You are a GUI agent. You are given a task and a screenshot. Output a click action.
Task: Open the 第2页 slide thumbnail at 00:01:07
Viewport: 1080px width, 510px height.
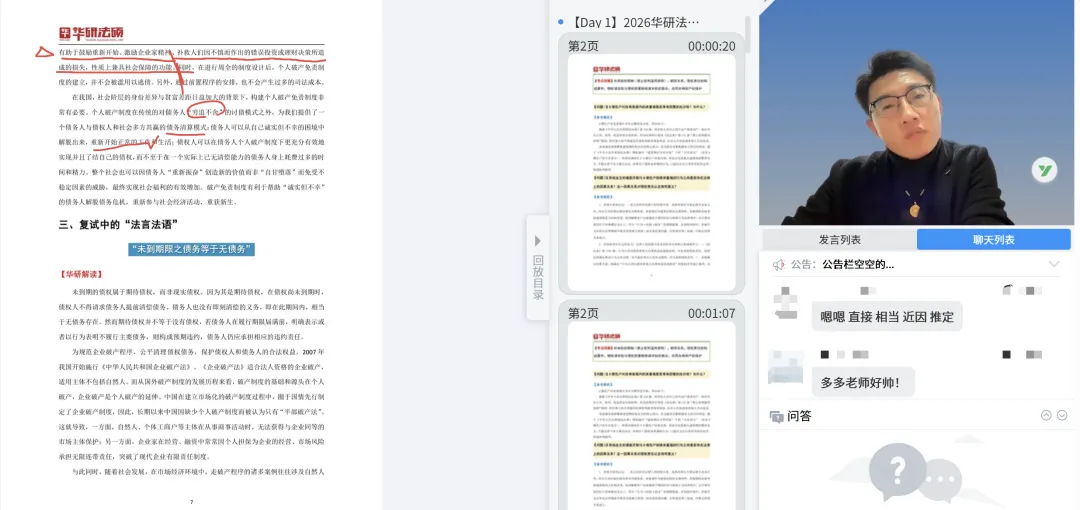pyautogui.click(x=652, y=417)
